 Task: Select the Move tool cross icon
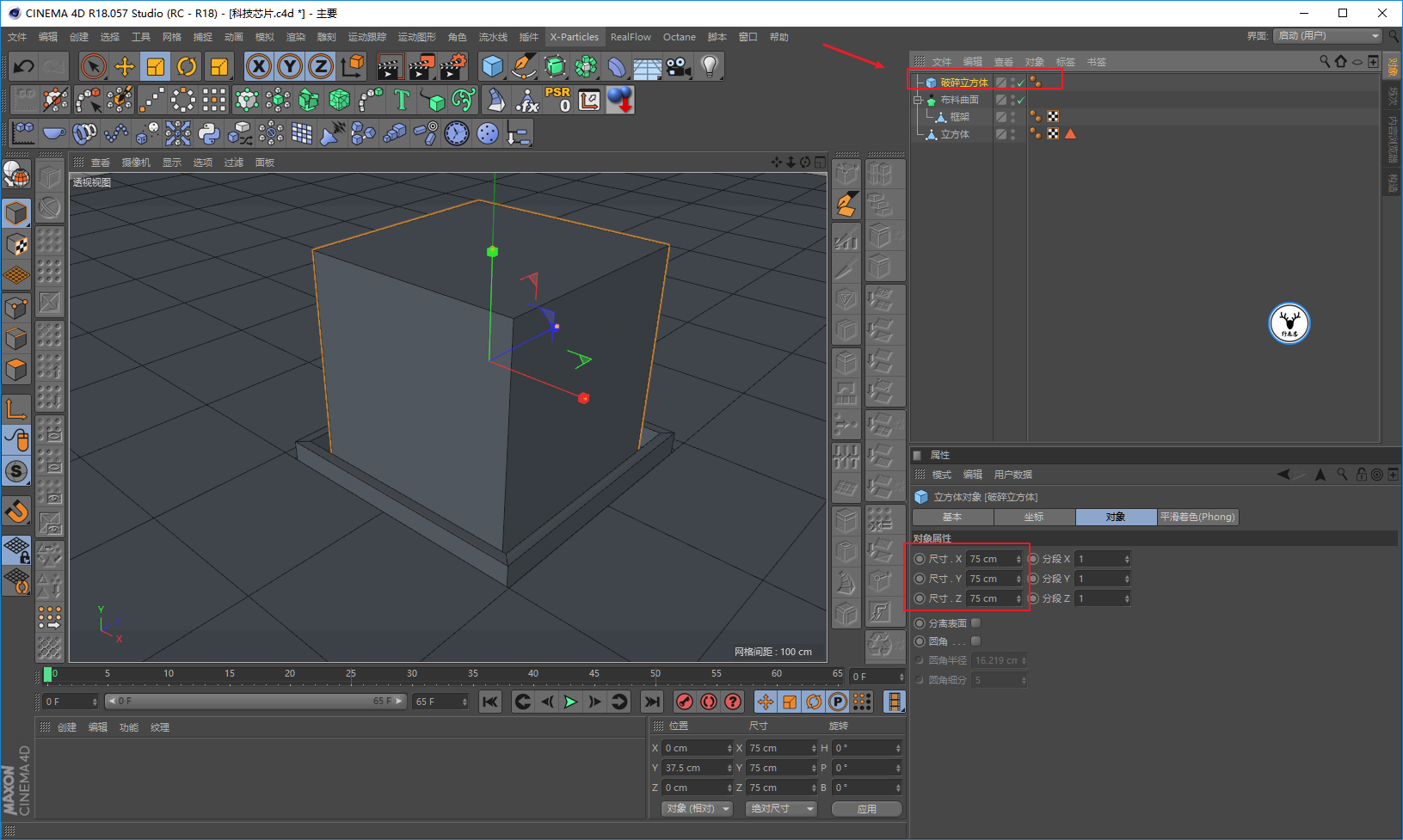point(125,66)
